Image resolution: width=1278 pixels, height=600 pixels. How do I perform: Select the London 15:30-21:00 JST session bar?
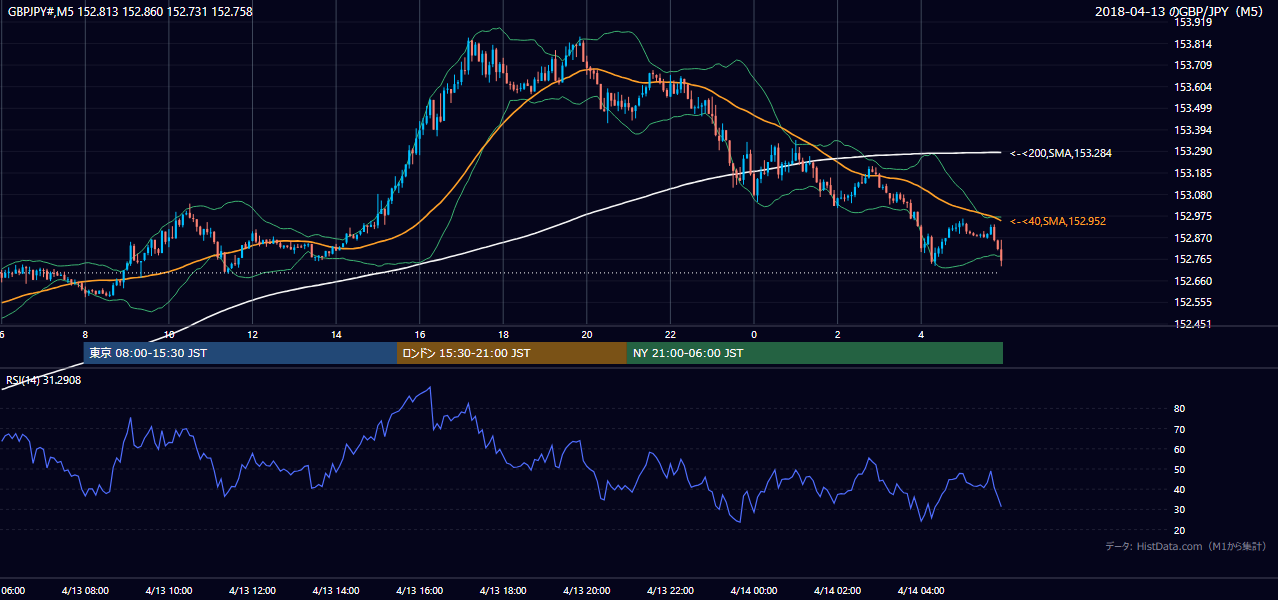[511, 353]
